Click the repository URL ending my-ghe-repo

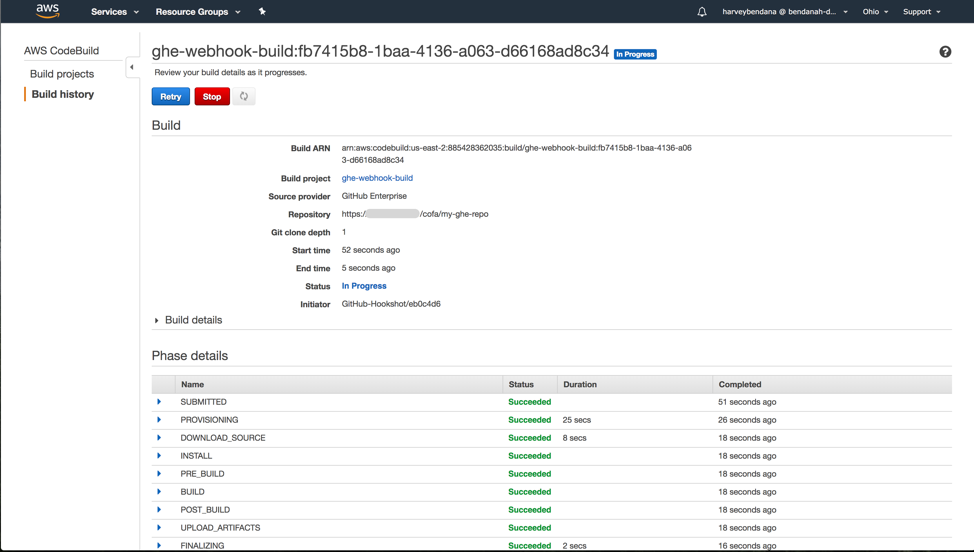tap(415, 214)
